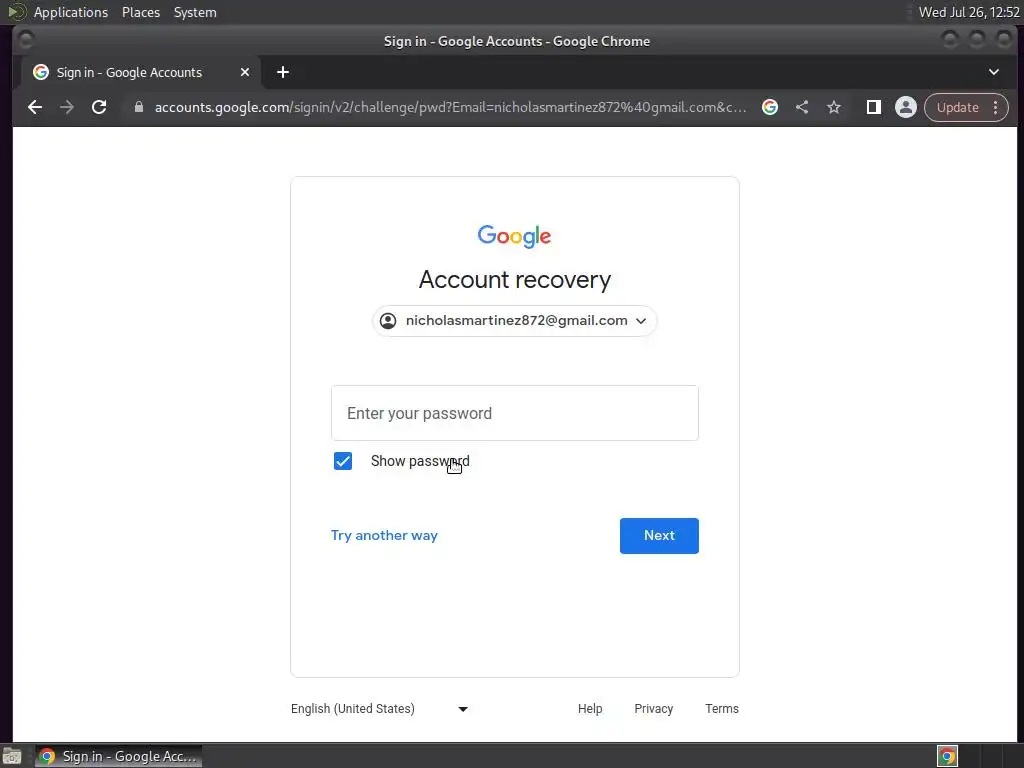Expand the account switcher chevron
Image resolution: width=1024 pixels, height=768 pixels.
641,321
